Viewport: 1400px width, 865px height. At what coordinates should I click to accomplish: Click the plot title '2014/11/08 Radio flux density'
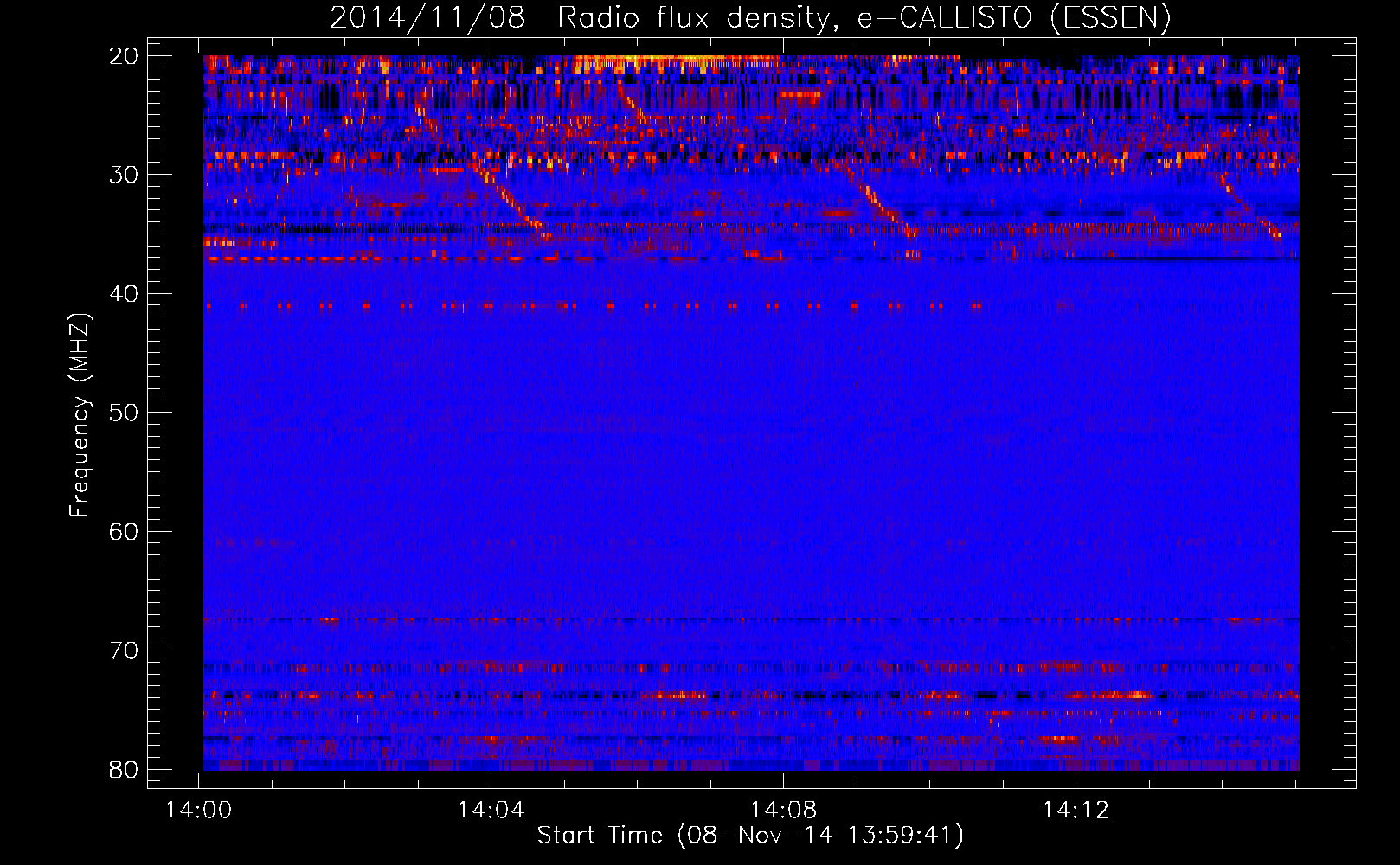pyautogui.click(x=586, y=18)
